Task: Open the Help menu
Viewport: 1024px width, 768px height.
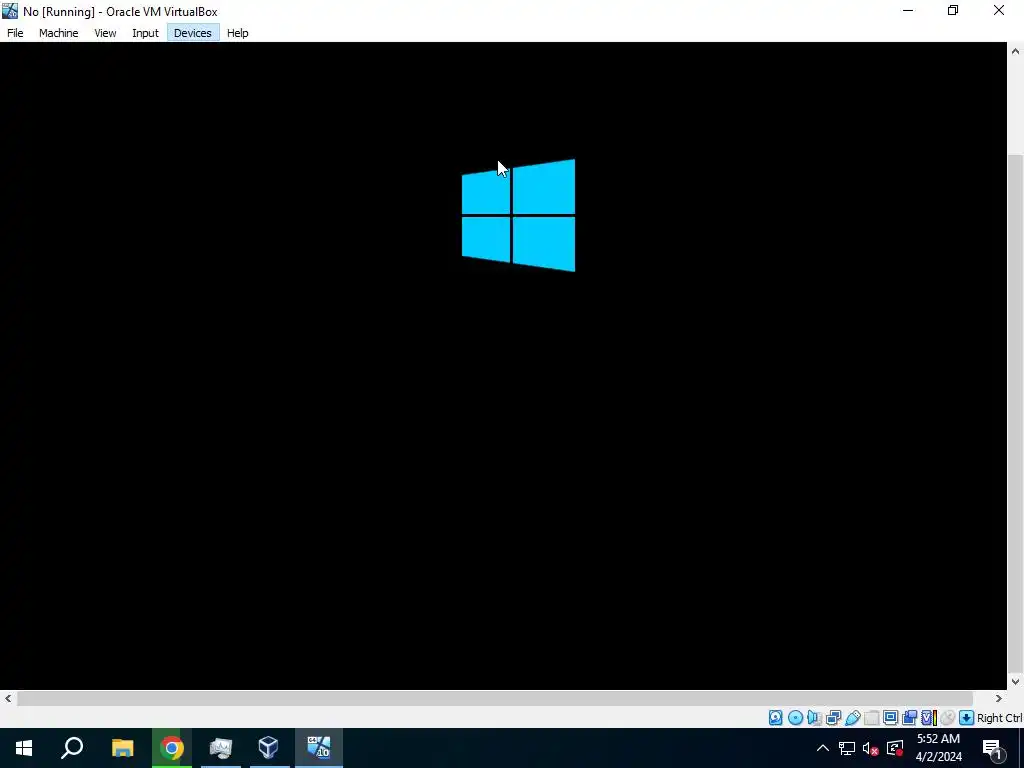Action: pyautogui.click(x=238, y=33)
